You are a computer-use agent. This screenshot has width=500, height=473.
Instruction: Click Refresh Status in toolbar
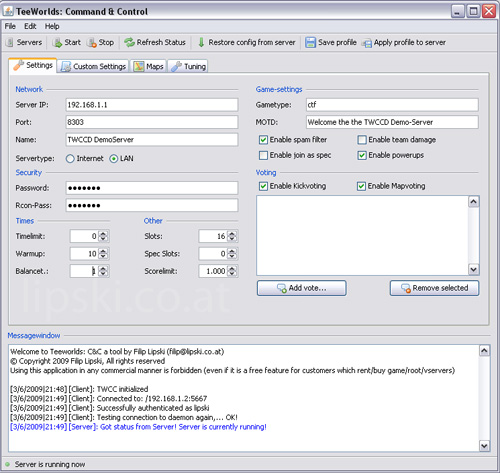pos(155,42)
